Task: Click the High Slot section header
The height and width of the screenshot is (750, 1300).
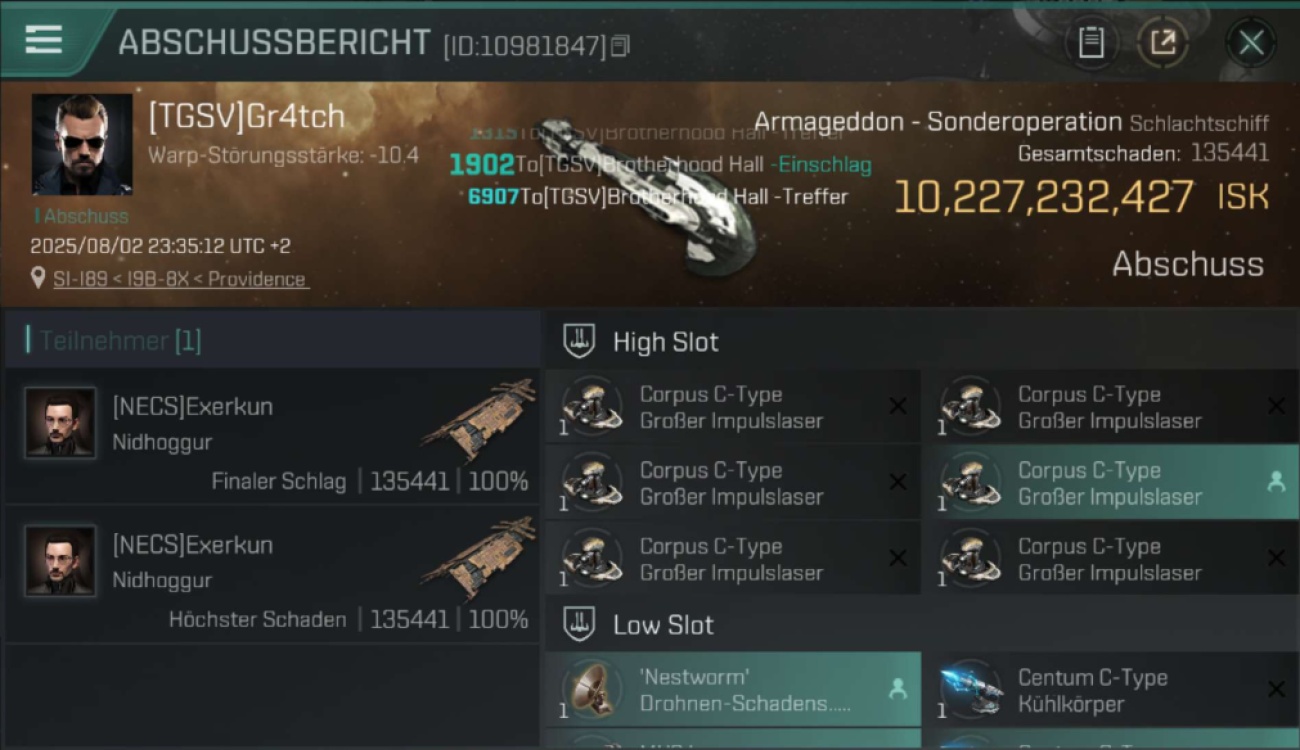Action: point(665,342)
